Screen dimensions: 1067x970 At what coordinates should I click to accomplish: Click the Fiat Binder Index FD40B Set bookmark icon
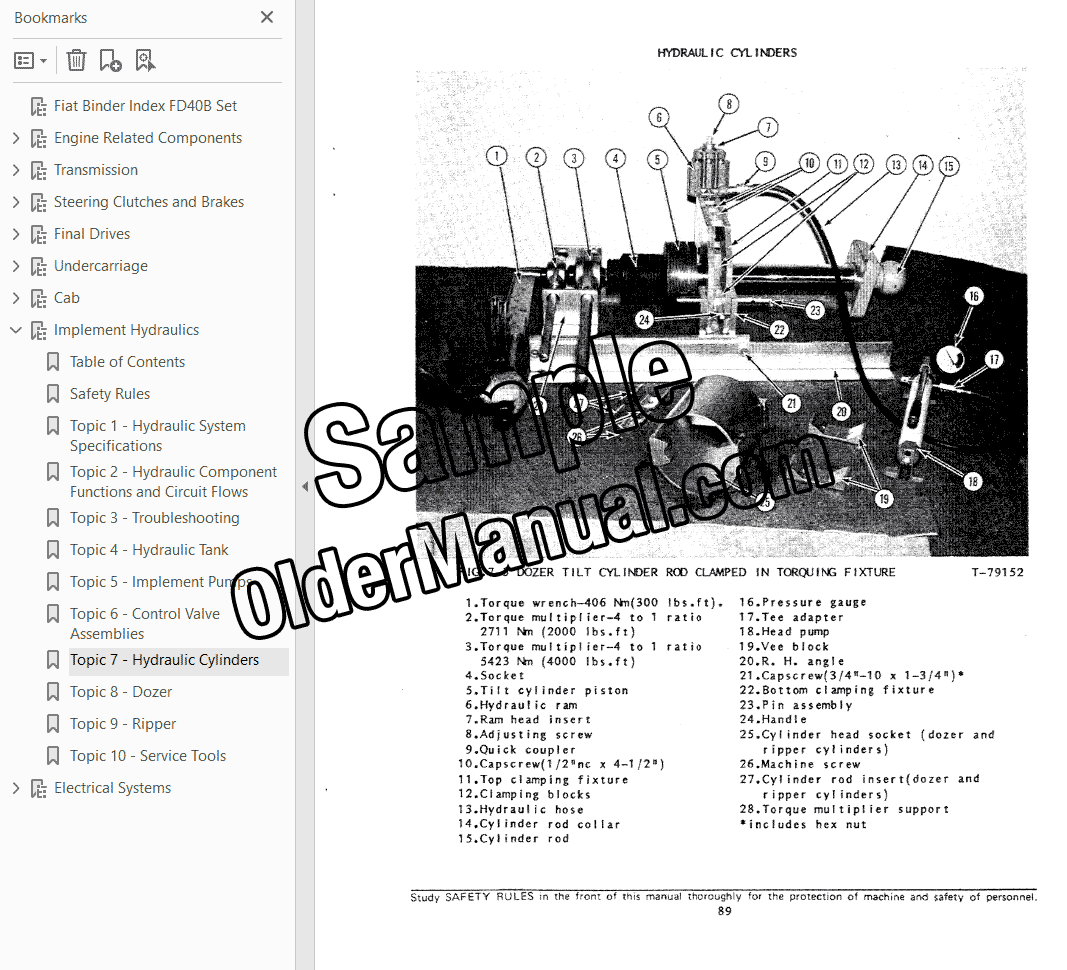point(39,106)
